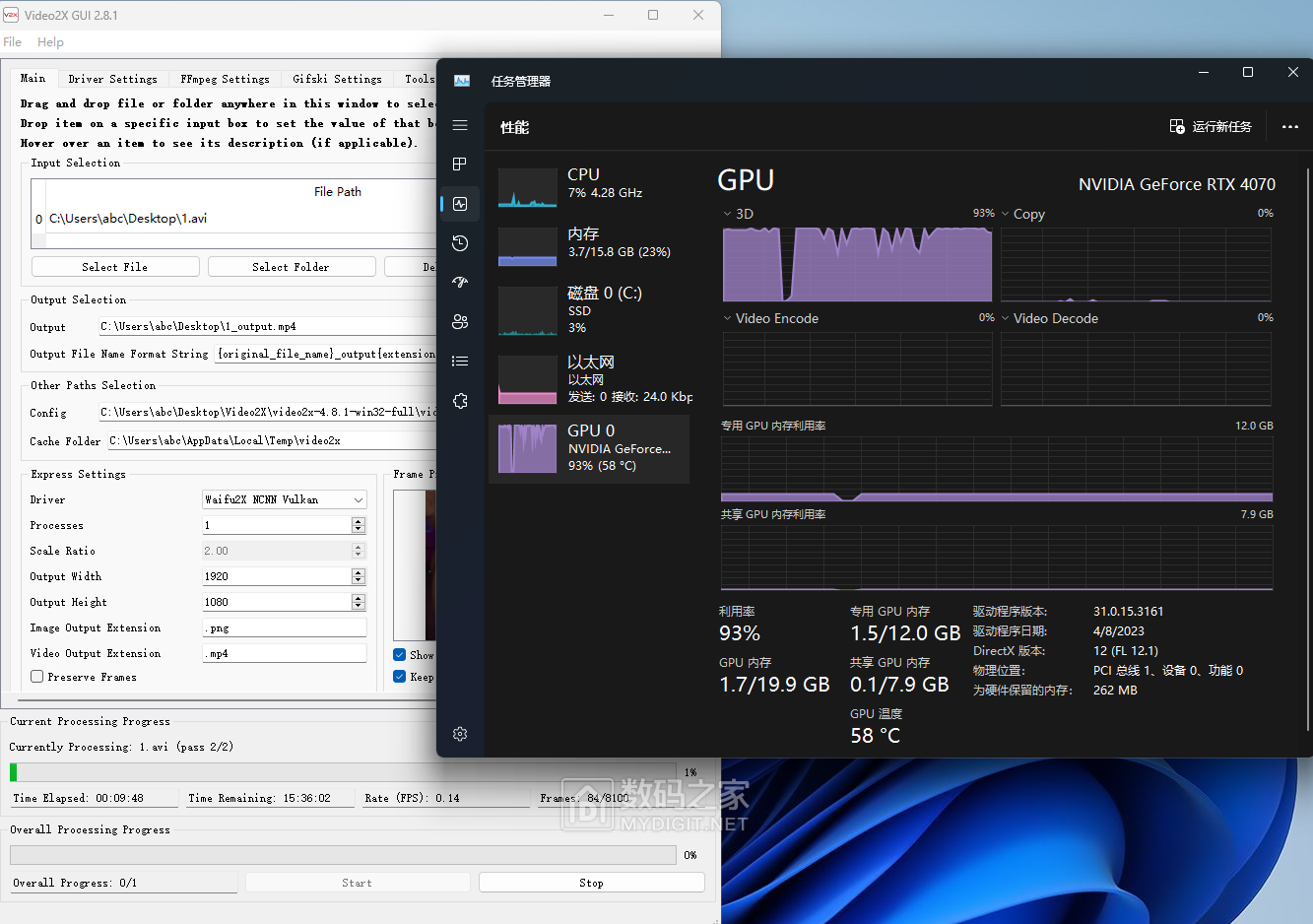Viewport: 1313px width, 924px height.
Task: Open the File menu in Video2X
Action: [13, 42]
